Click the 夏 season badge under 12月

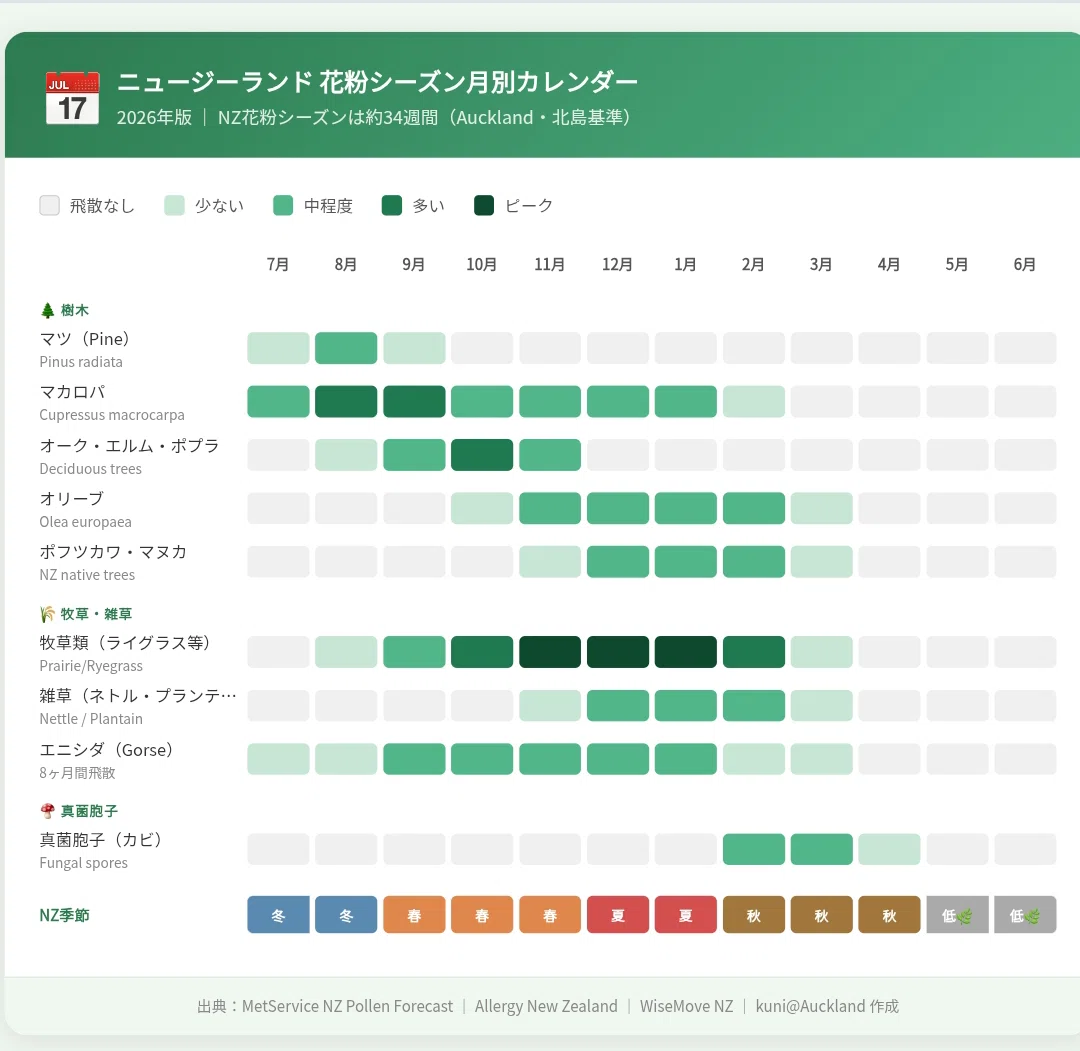click(617, 915)
